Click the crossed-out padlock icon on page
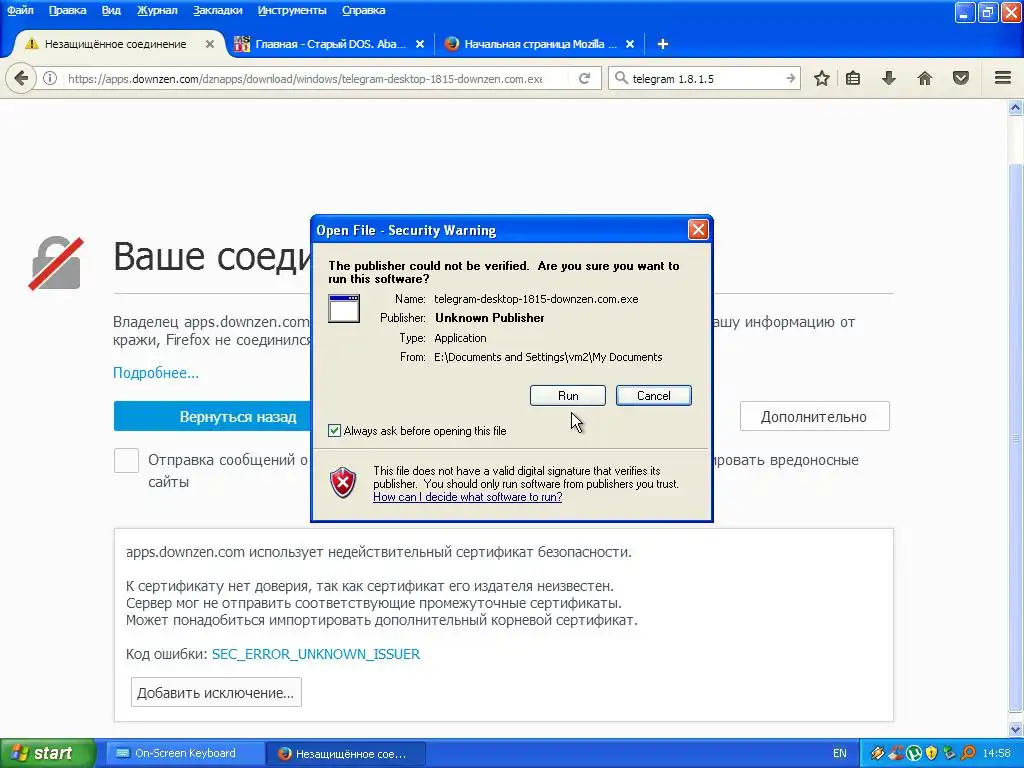The image size is (1024, 768). pos(56,263)
